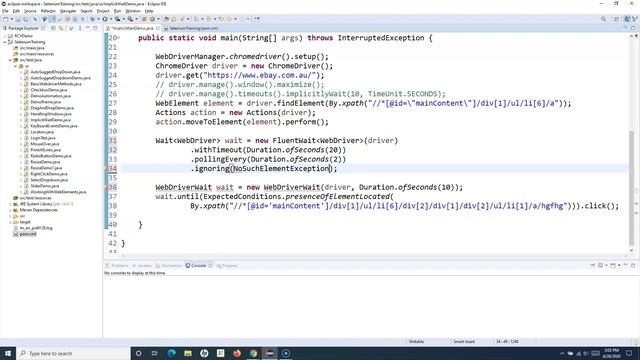The width and height of the screenshot is (640, 360).
Task: Click Collapse All in Package Explorer
Action: click(53, 28)
